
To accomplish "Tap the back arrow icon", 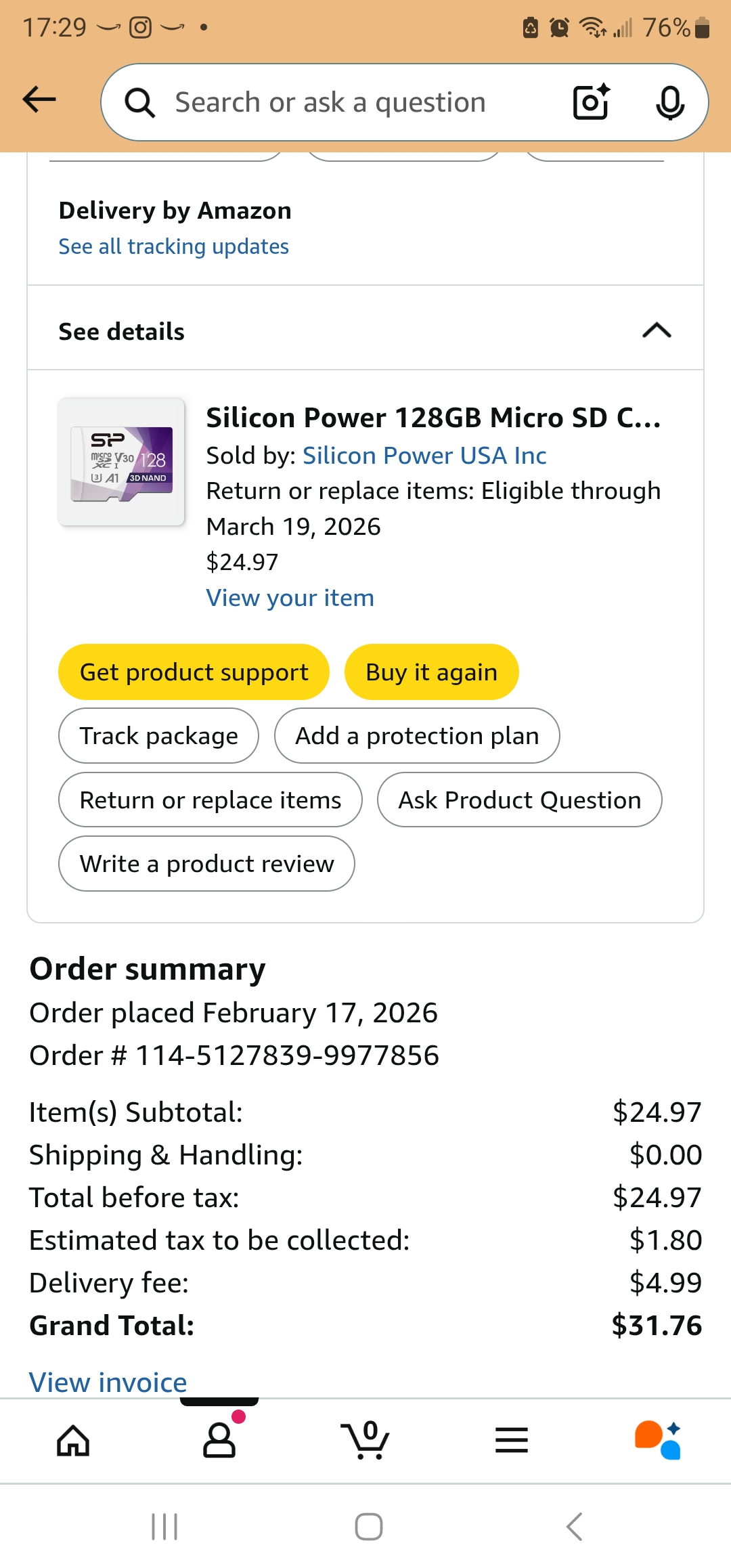I will [x=39, y=100].
